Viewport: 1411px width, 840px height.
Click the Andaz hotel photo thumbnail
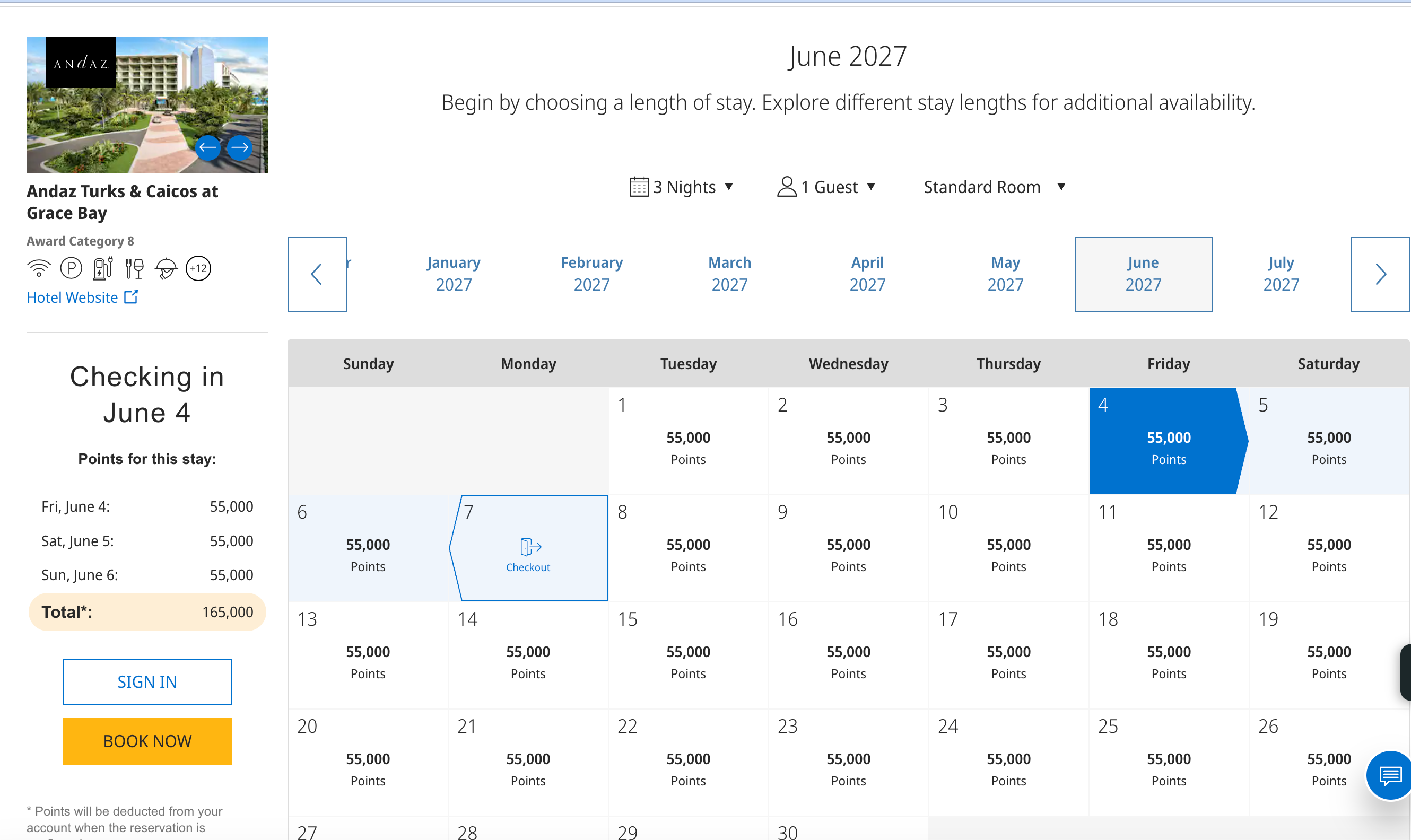147,106
